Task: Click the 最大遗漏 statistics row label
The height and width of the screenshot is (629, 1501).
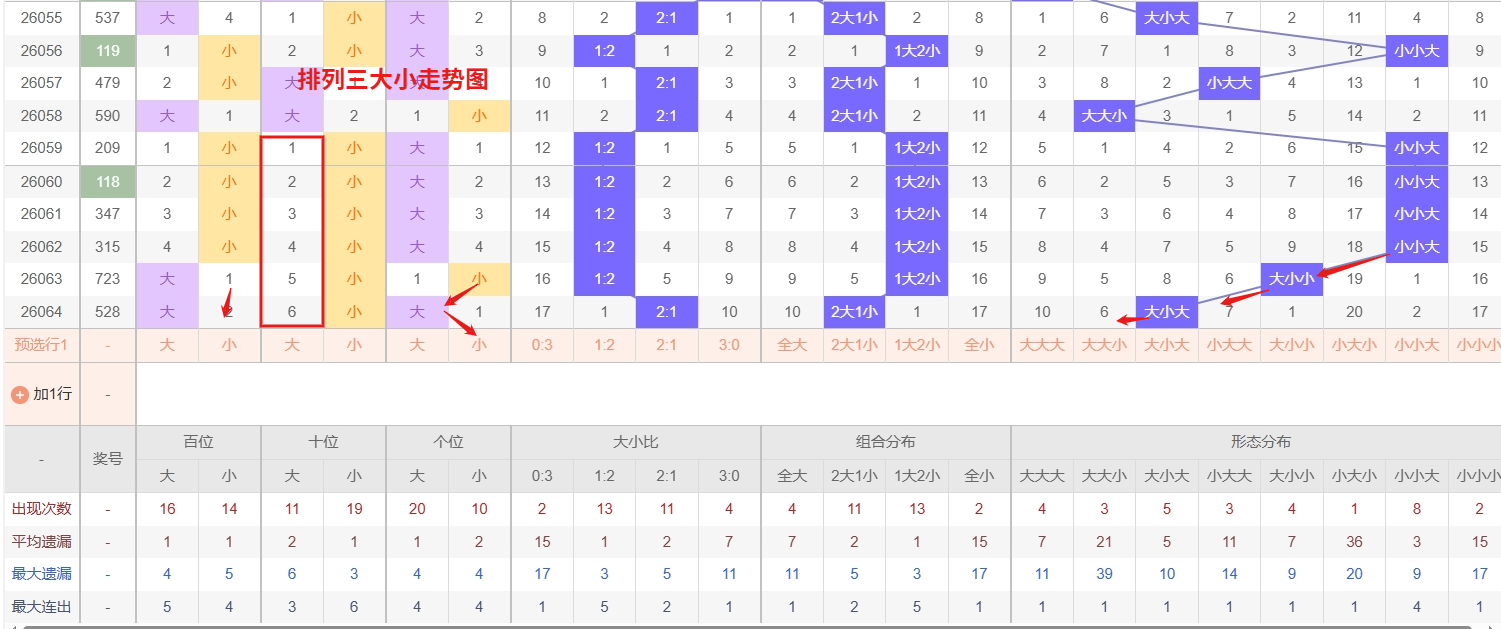Action: (x=41, y=574)
